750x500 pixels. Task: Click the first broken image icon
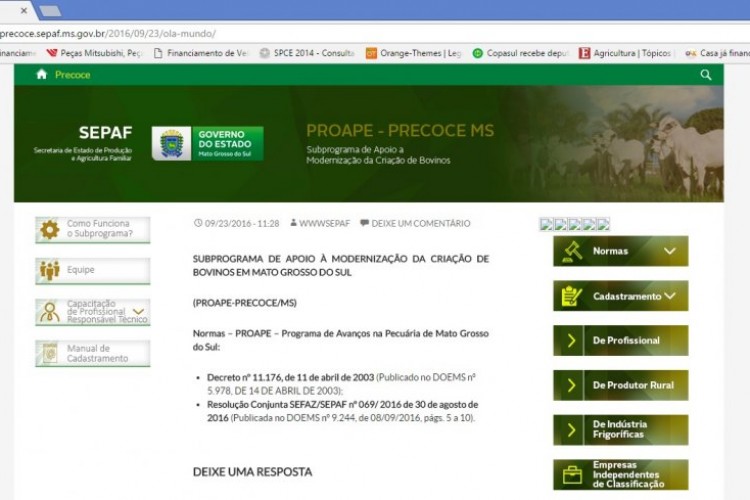546,224
